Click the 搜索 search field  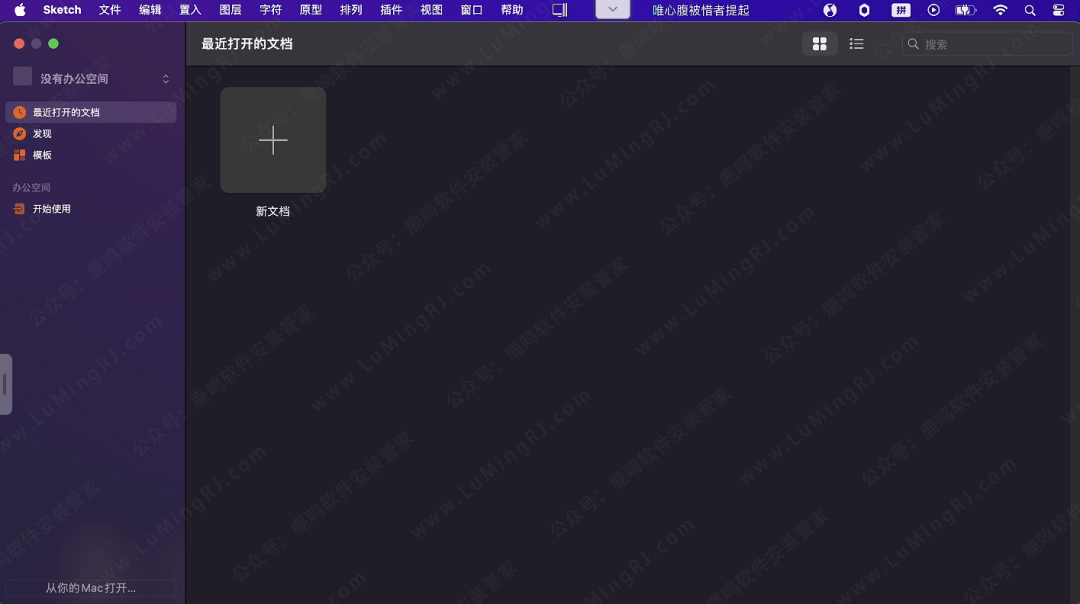click(x=987, y=44)
